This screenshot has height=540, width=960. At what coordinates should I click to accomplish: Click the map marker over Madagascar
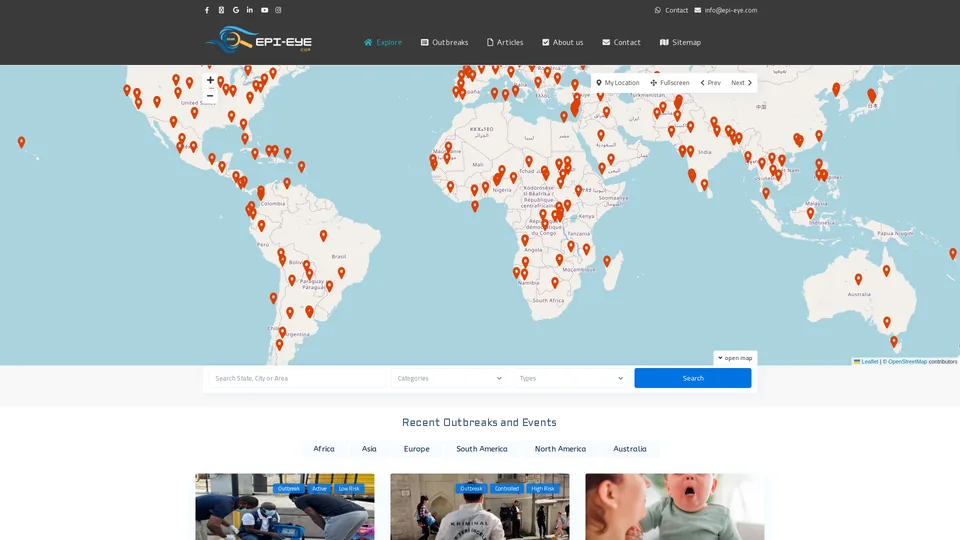pyautogui.click(x=607, y=261)
